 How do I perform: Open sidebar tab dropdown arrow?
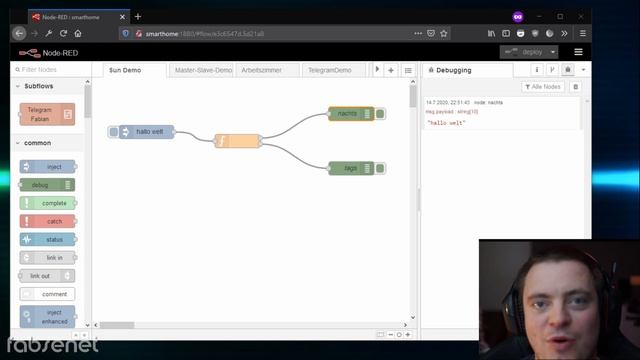coord(583,70)
